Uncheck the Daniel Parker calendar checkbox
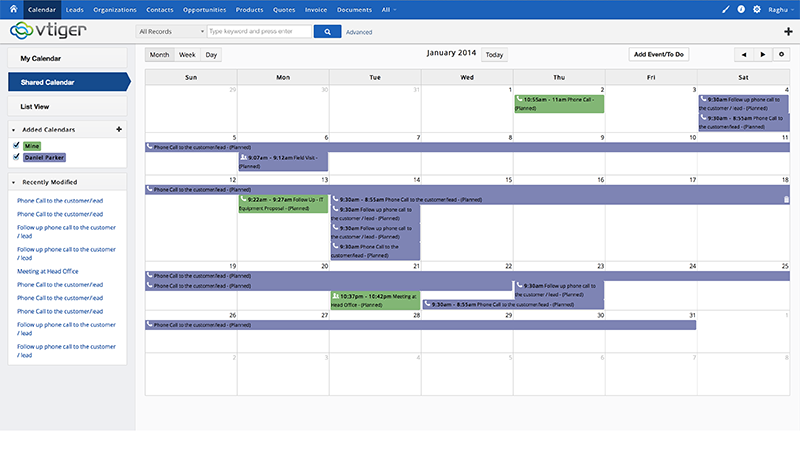This screenshot has height=461, width=800. tap(15, 157)
